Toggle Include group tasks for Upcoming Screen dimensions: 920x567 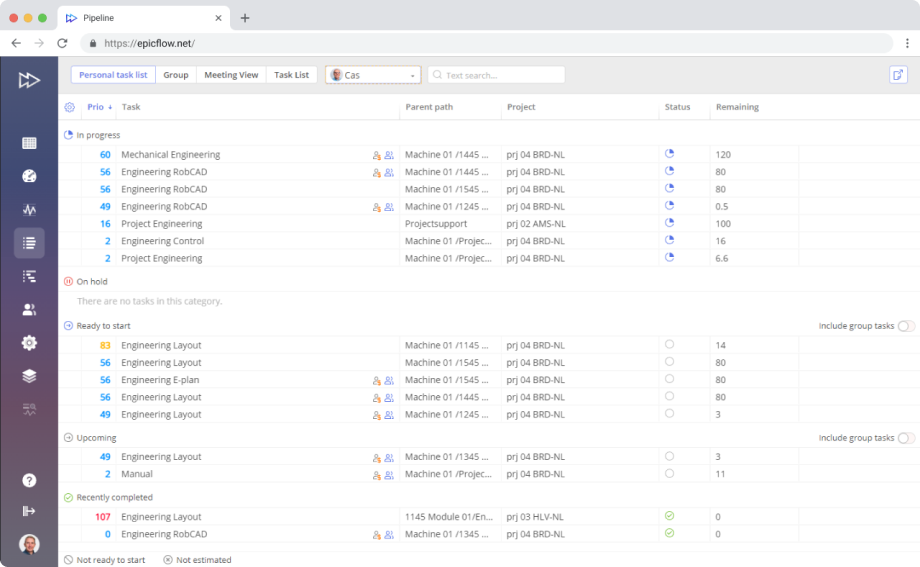click(906, 438)
